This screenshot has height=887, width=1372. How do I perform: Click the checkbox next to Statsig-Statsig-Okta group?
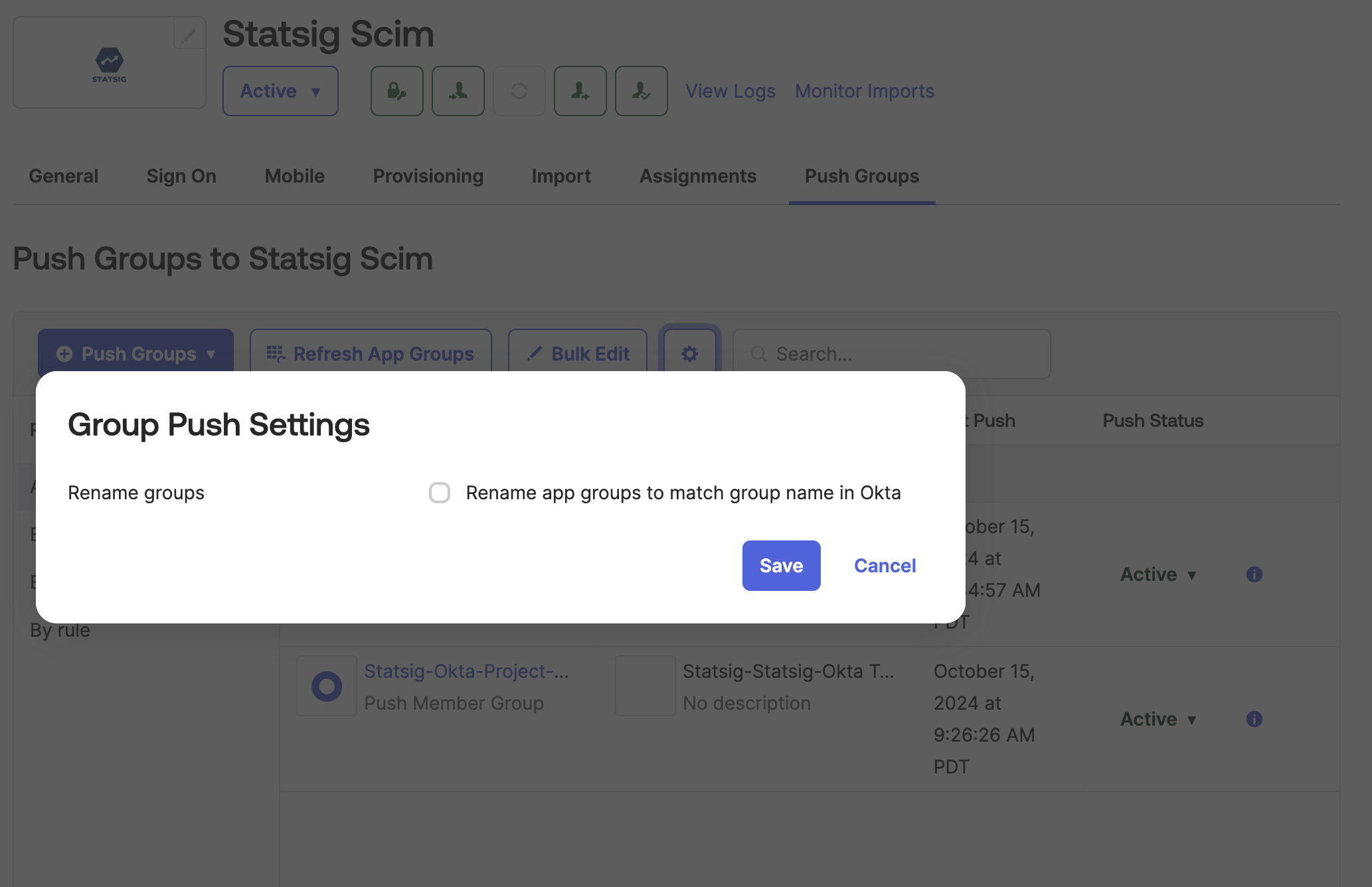tap(645, 686)
